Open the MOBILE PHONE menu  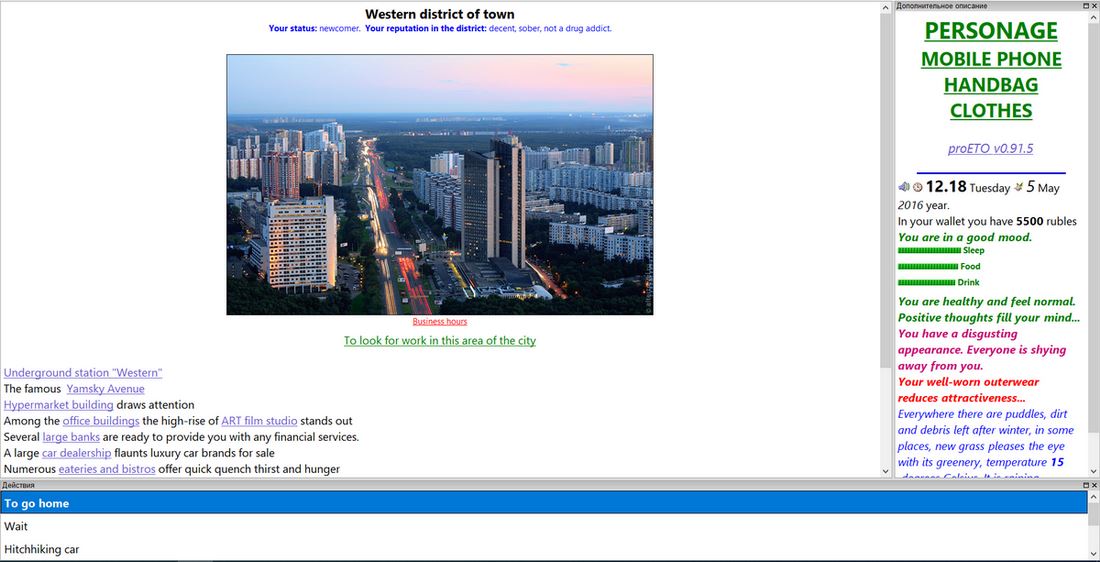pos(990,59)
